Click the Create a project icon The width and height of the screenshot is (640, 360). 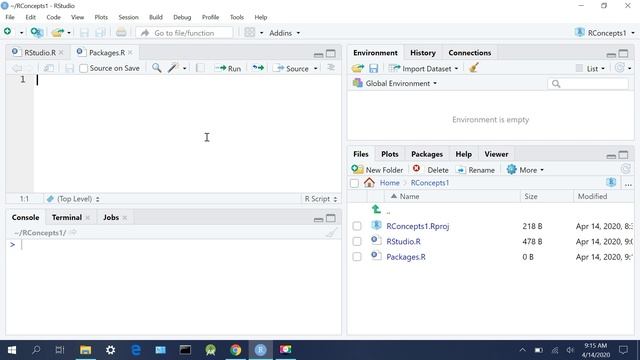pos(37,32)
